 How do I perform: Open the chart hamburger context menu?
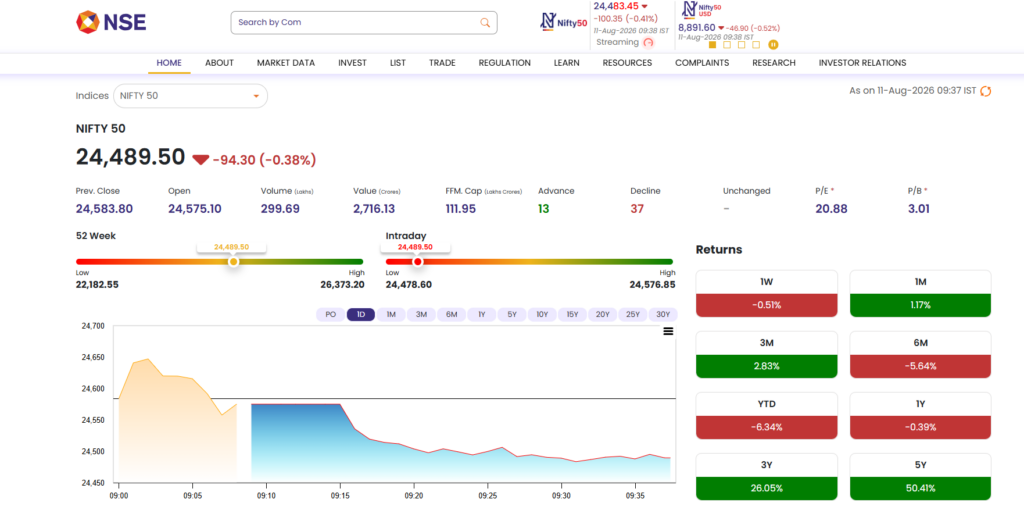[x=668, y=331]
